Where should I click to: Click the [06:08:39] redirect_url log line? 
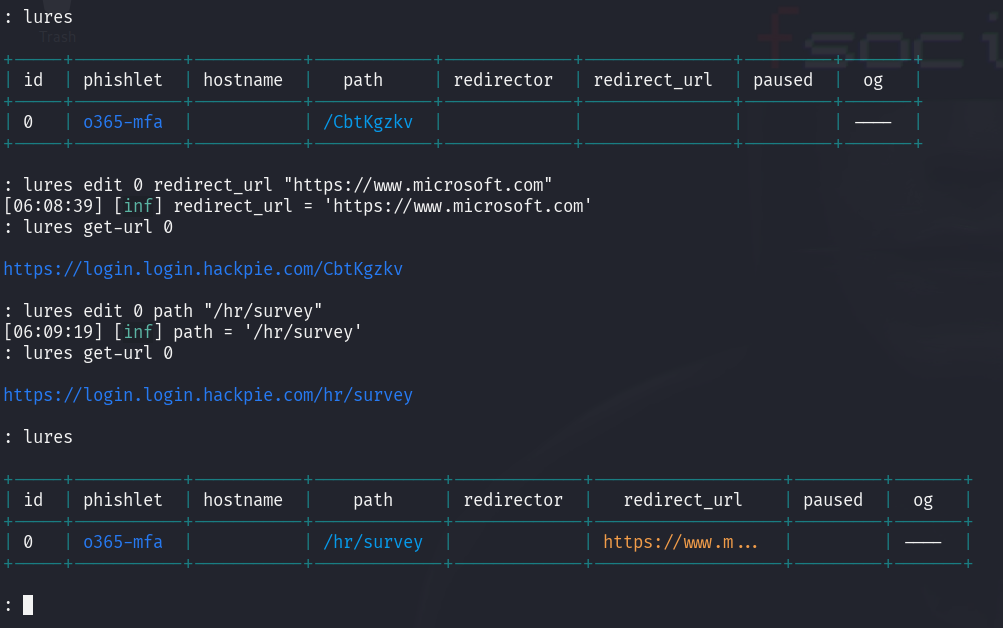[297, 206]
